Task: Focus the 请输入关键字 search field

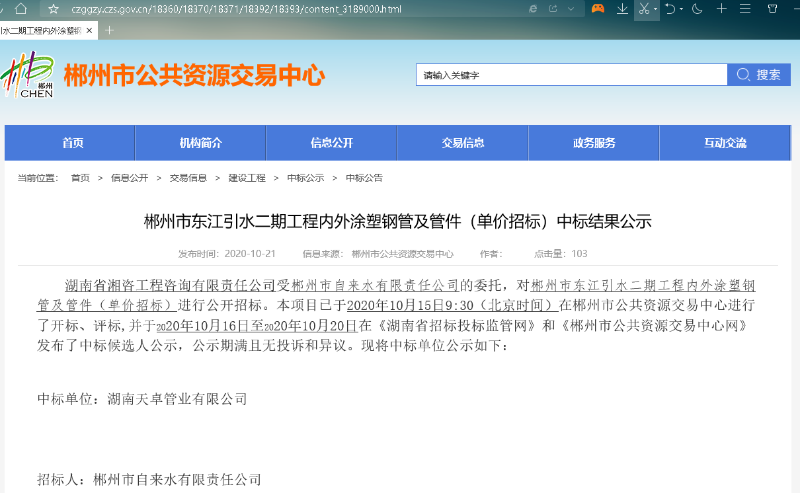Action: [570, 75]
